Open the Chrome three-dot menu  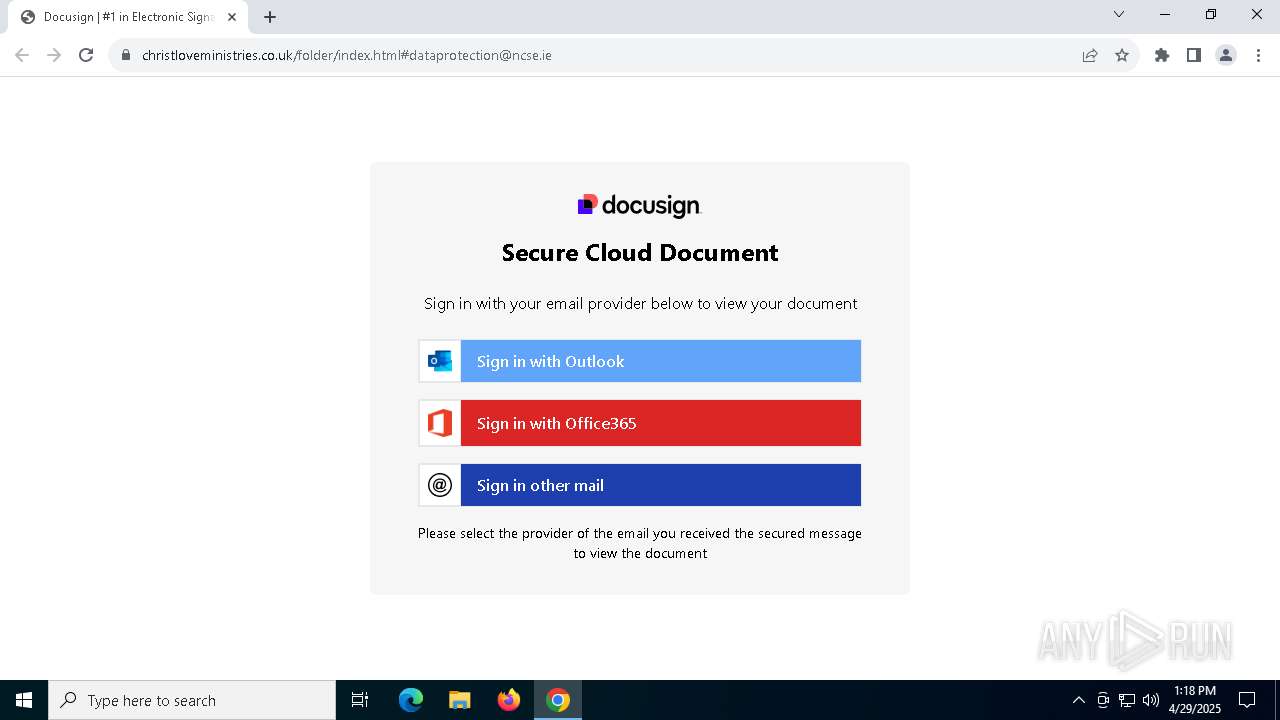pyautogui.click(x=1258, y=55)
